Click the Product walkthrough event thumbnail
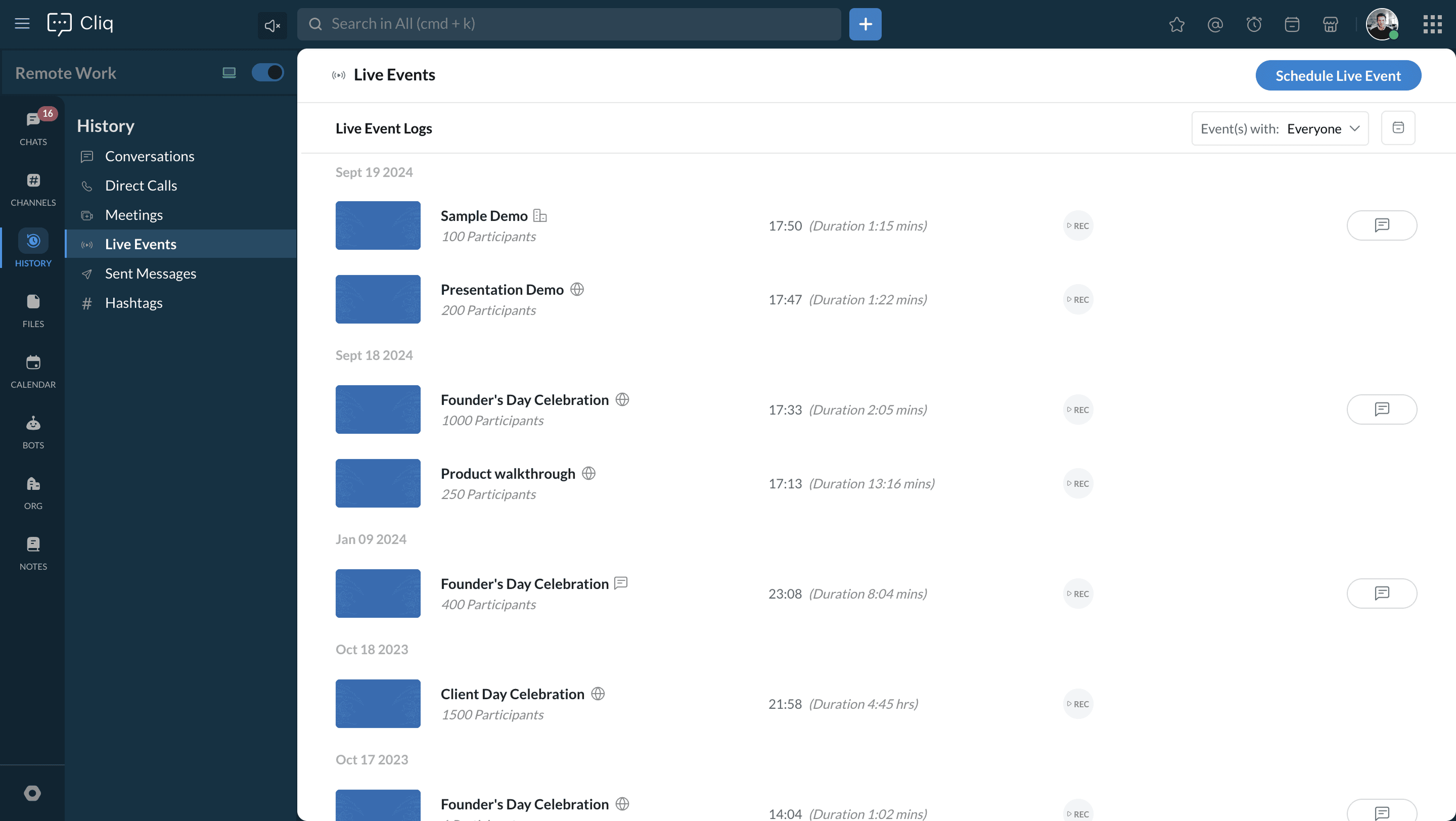Screen dimensions: 1456x821 378,483
